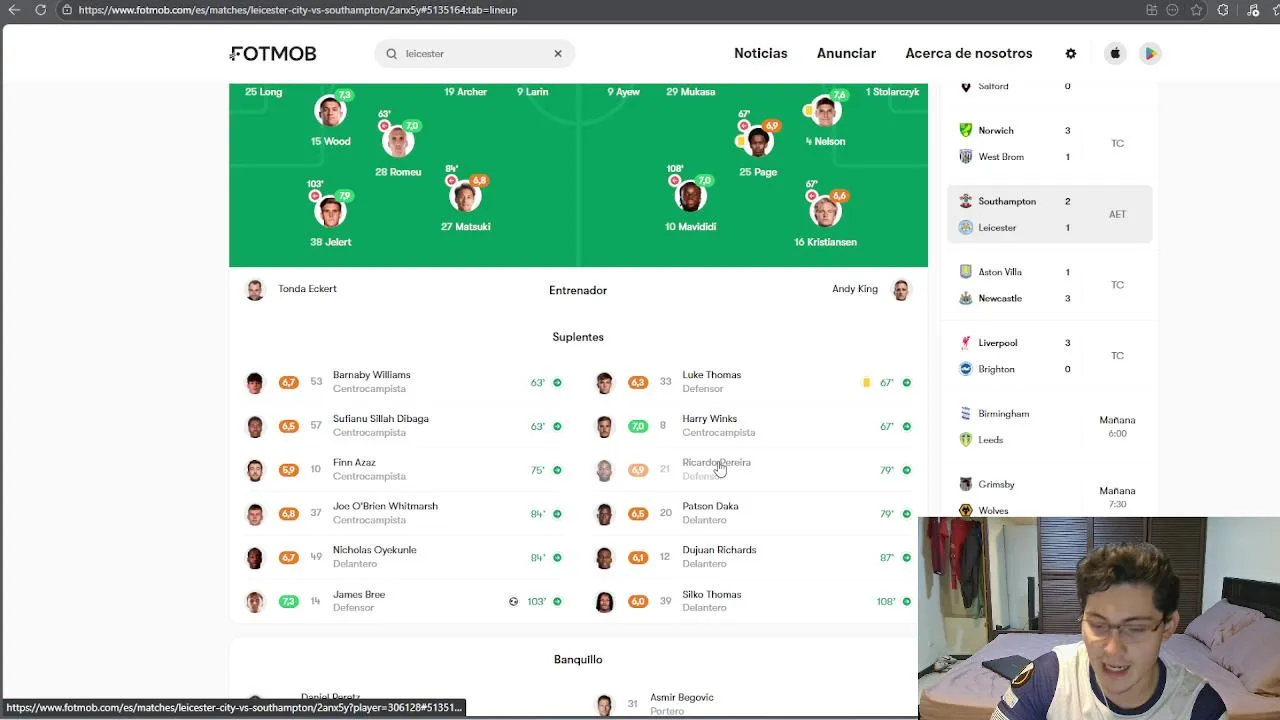Open coach Tonda Eckert profile
This screenshot has width=1280, height=720.
point(291,290)
